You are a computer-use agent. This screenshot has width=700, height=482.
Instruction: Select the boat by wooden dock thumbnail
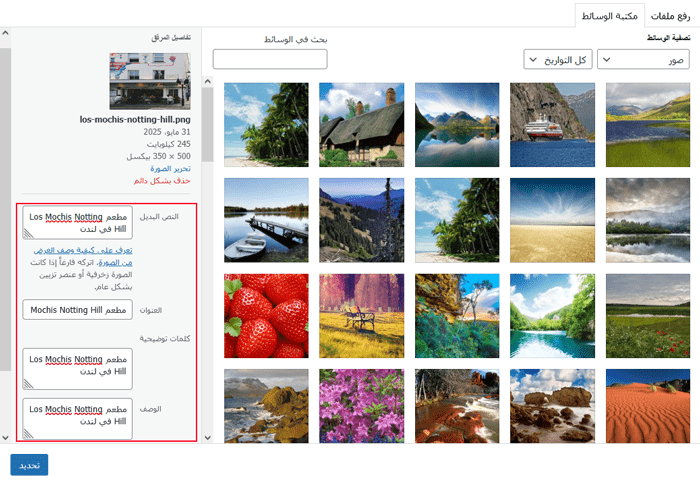click(266, 220)
